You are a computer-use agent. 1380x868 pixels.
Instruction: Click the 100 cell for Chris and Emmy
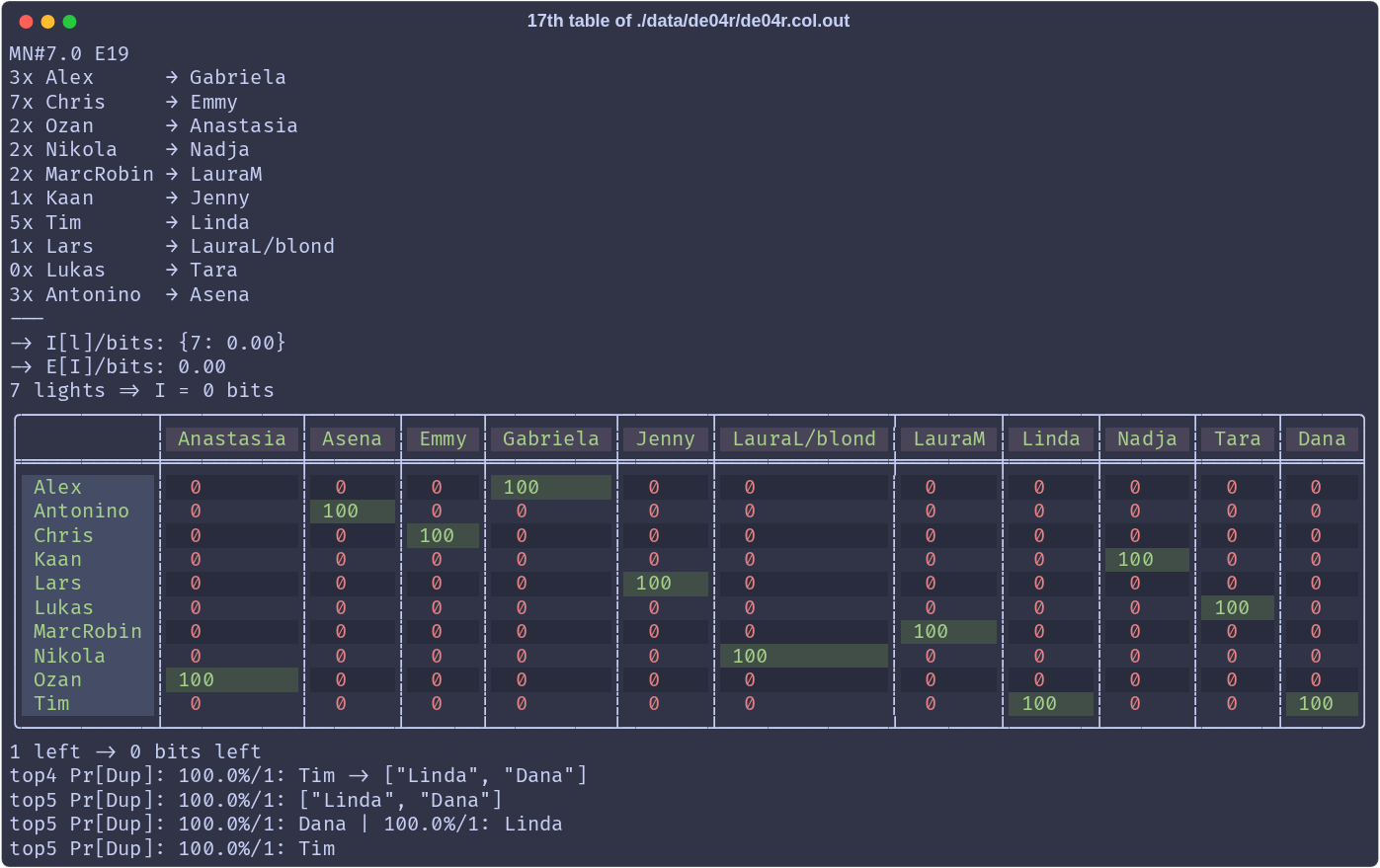(443, 535)
